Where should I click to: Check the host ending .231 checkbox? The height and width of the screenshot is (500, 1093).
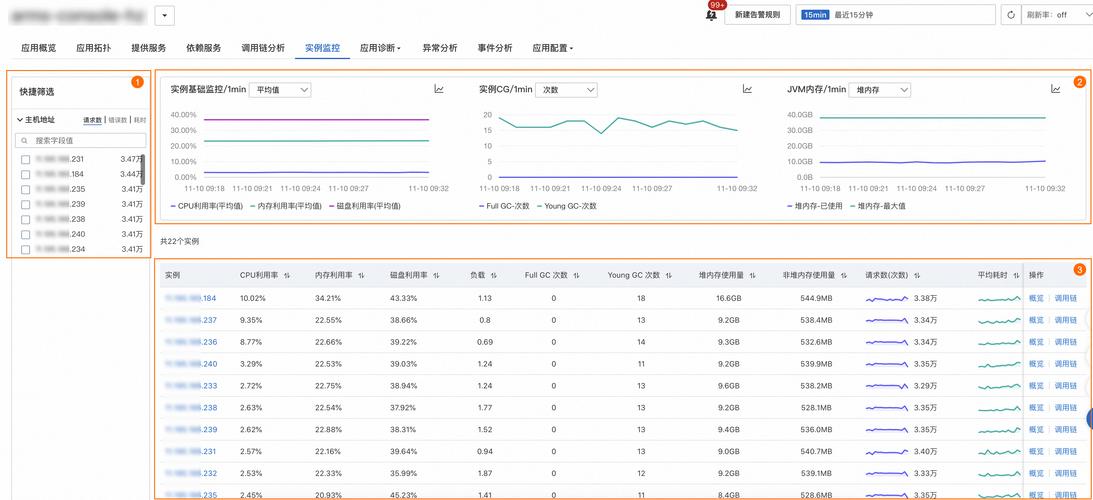25,159
